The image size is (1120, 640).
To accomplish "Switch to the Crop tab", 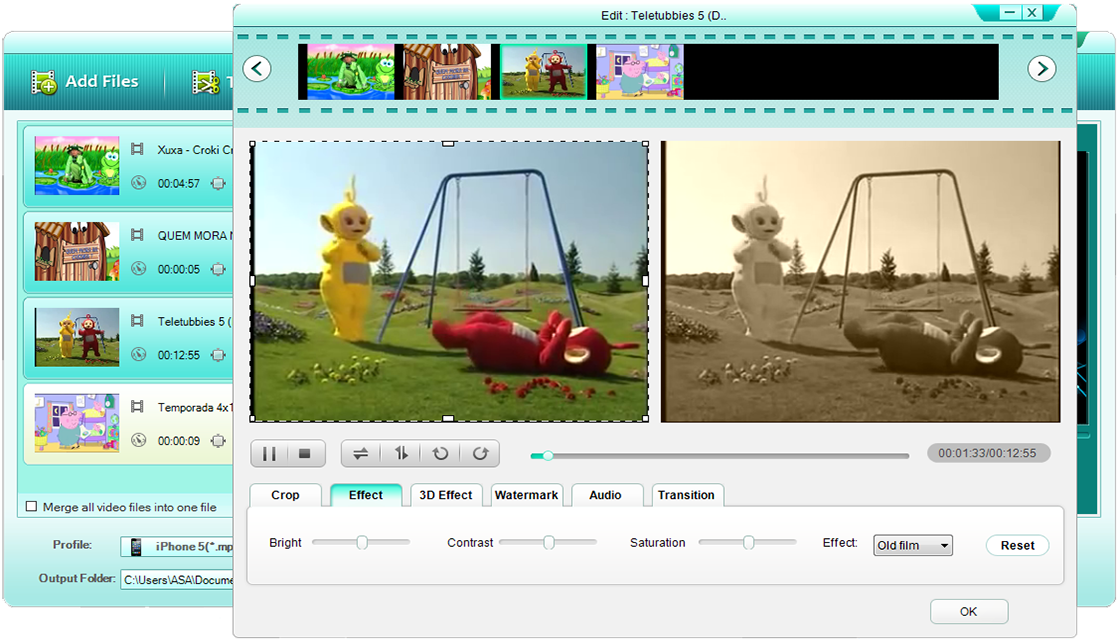I will (285, 495).
